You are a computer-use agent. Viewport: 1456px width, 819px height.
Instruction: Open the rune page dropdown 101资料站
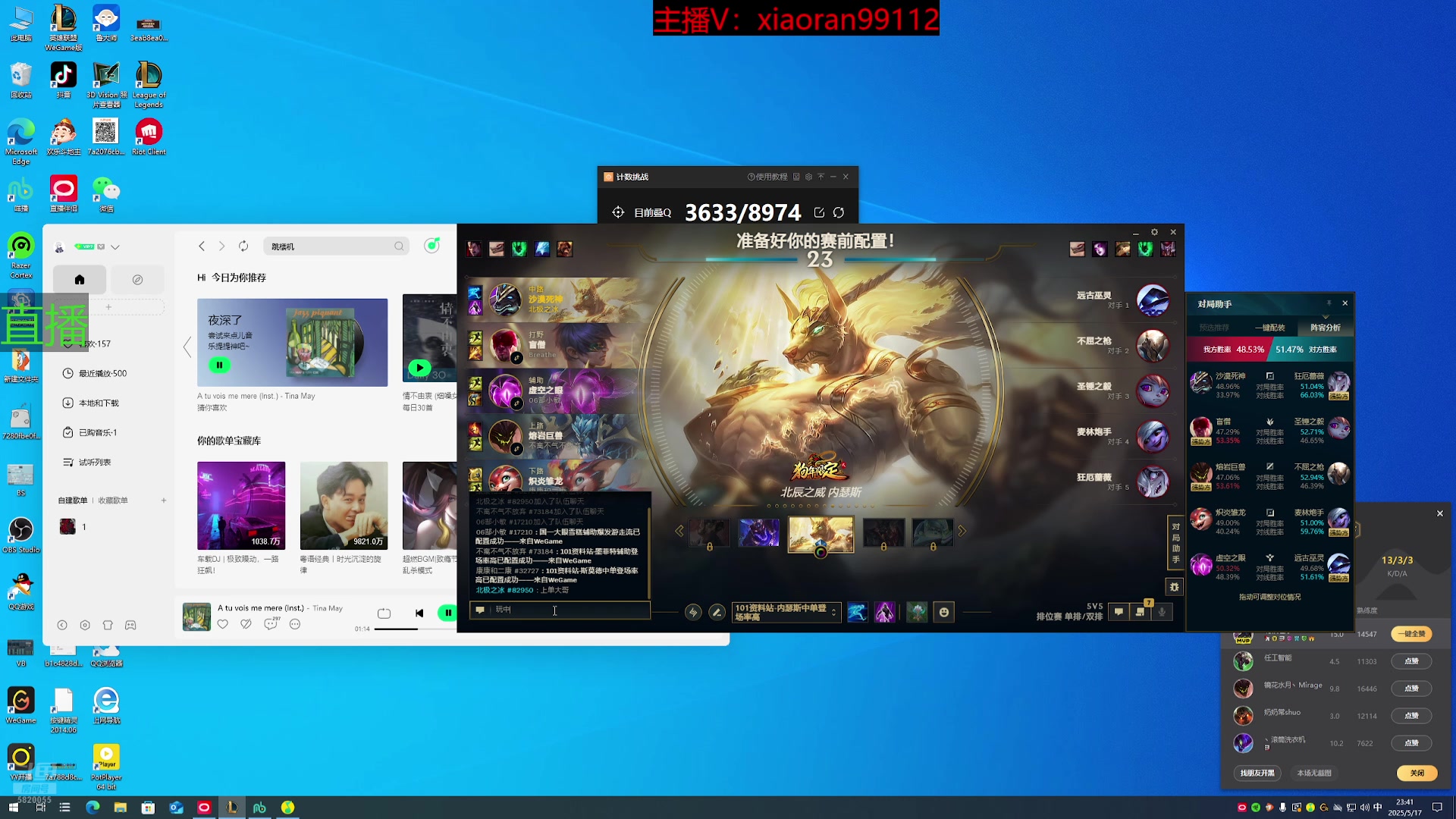(x=786, y=613)
